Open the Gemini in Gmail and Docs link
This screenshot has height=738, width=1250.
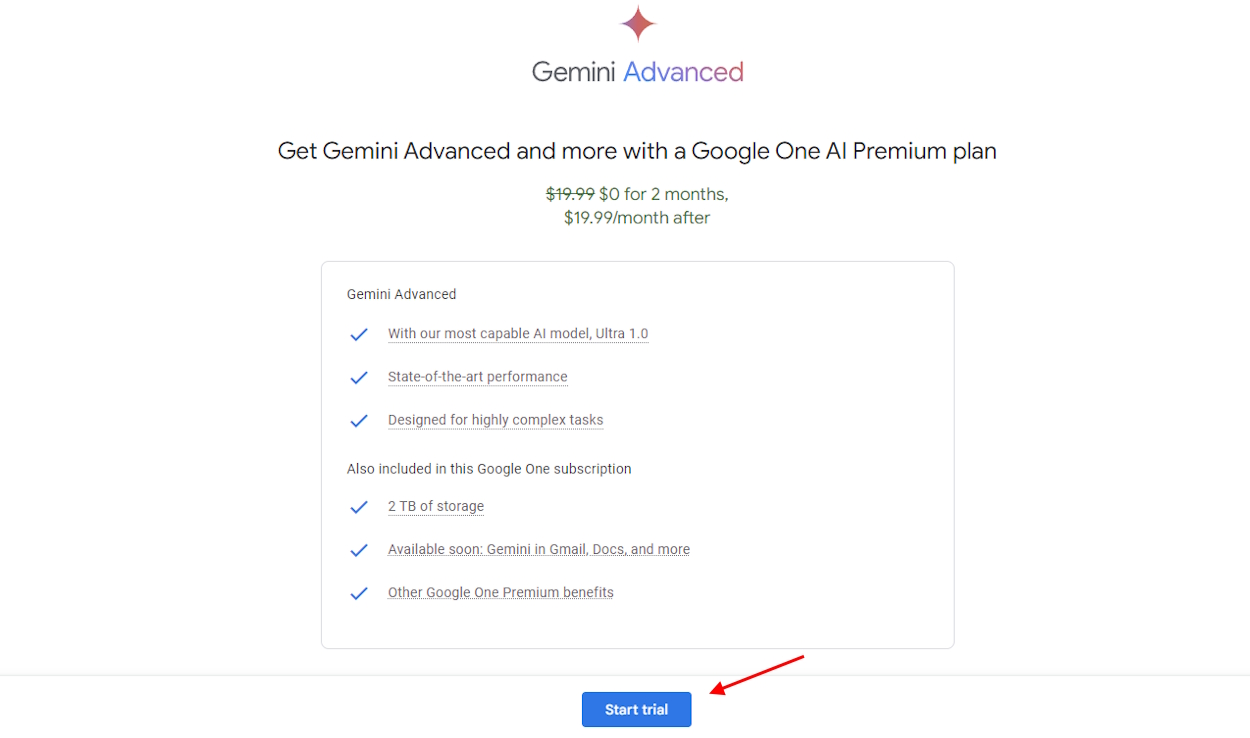(539, 549)
